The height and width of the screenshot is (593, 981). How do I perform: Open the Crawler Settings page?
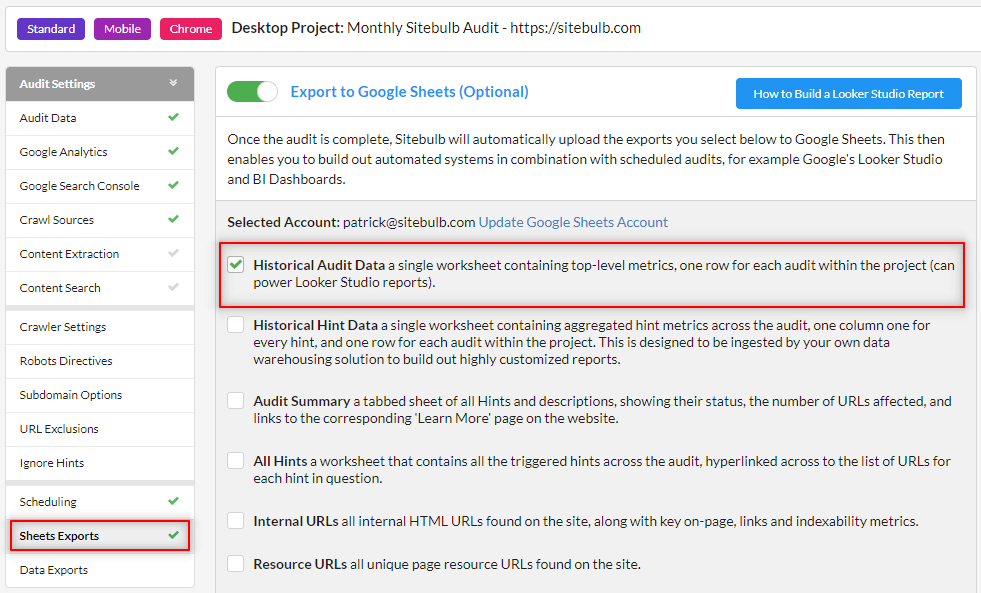coord(100,327)
